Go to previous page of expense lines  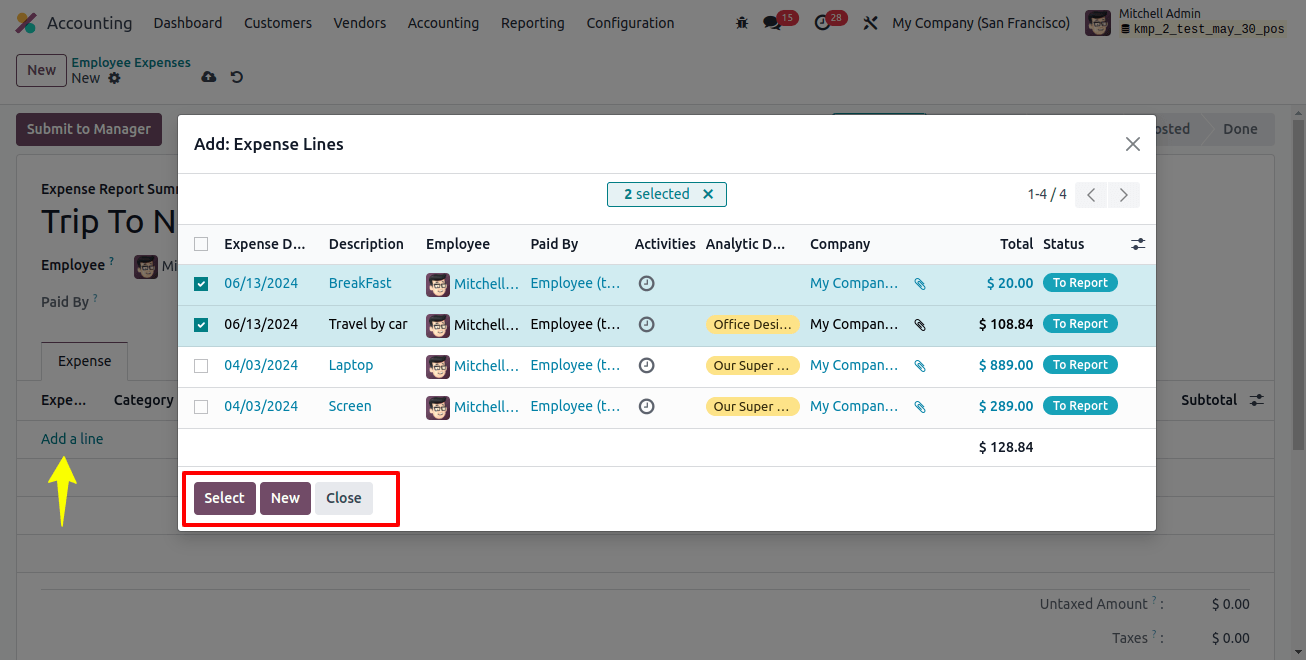pyautogui.click(x=1091, y=195)
